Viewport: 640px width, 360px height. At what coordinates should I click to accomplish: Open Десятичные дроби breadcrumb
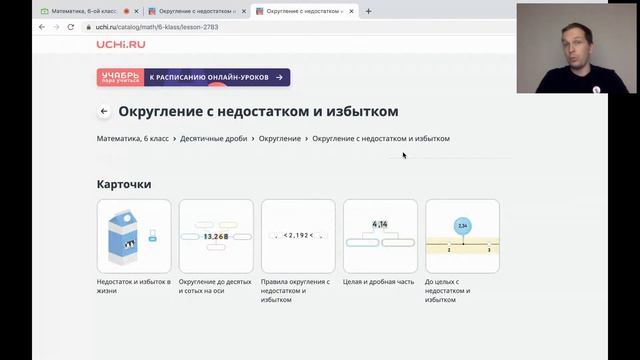click(x=213, y=139)
